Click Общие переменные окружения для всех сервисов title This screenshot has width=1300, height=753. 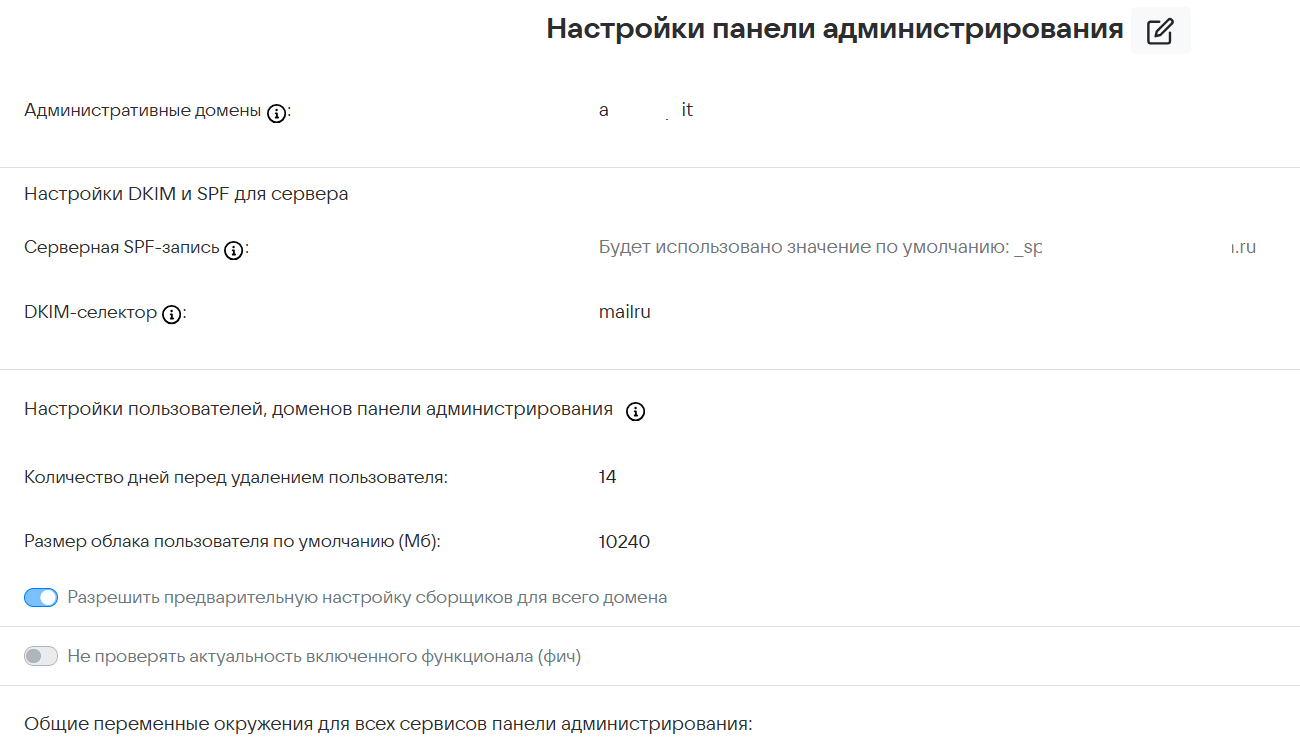(388, 723)
